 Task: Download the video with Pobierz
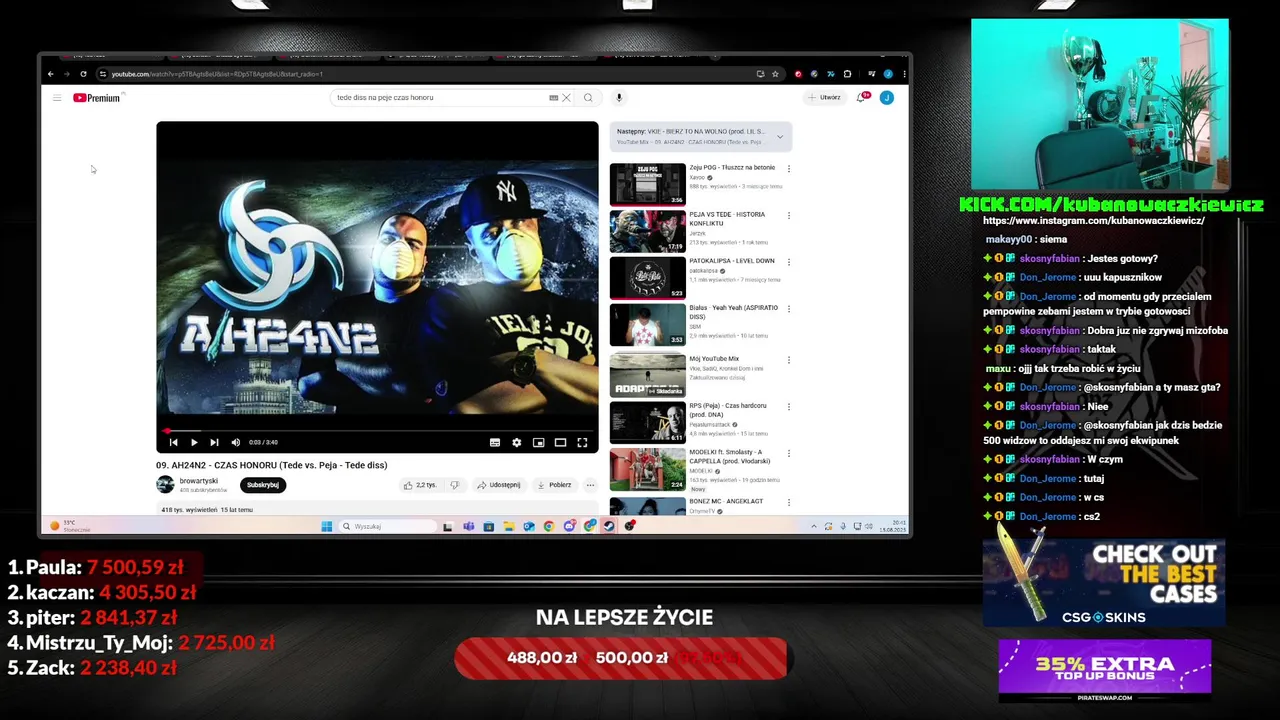tap(554, 485)
